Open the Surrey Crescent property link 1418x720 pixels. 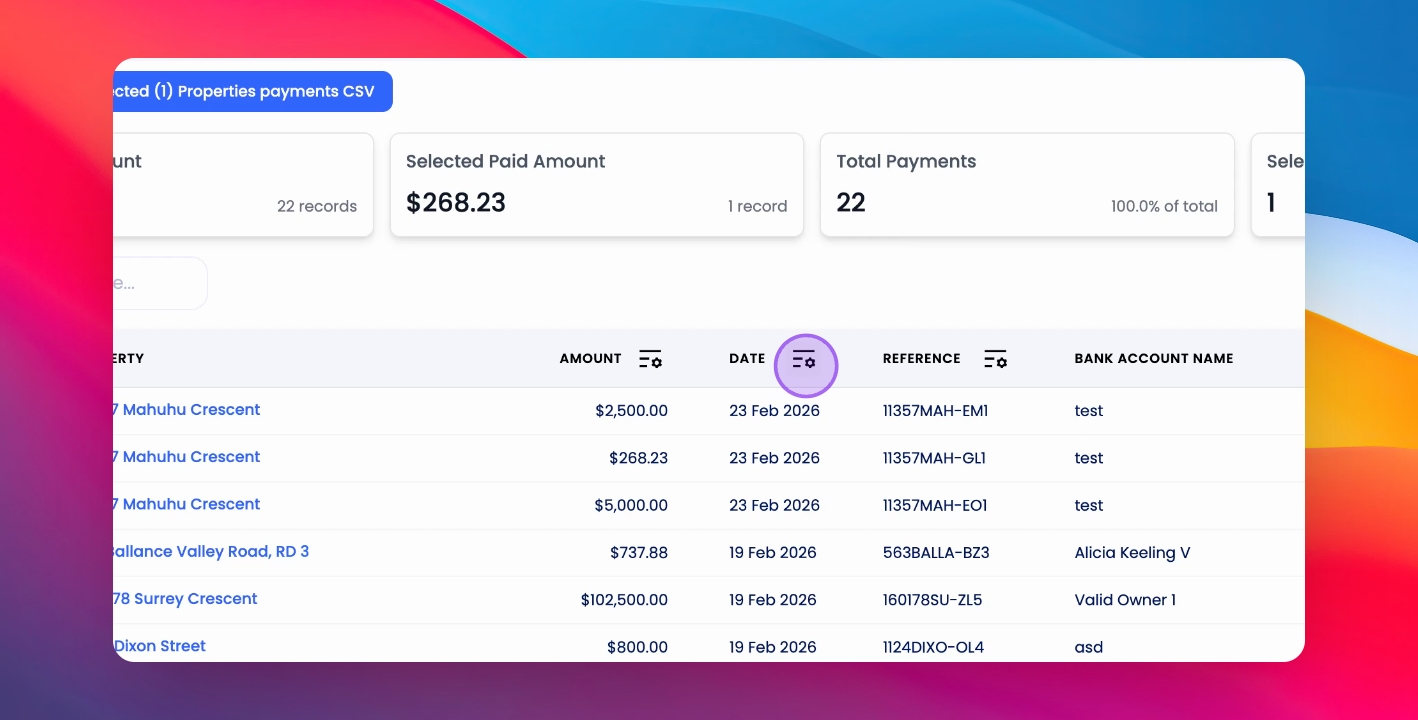coord(185,599)
